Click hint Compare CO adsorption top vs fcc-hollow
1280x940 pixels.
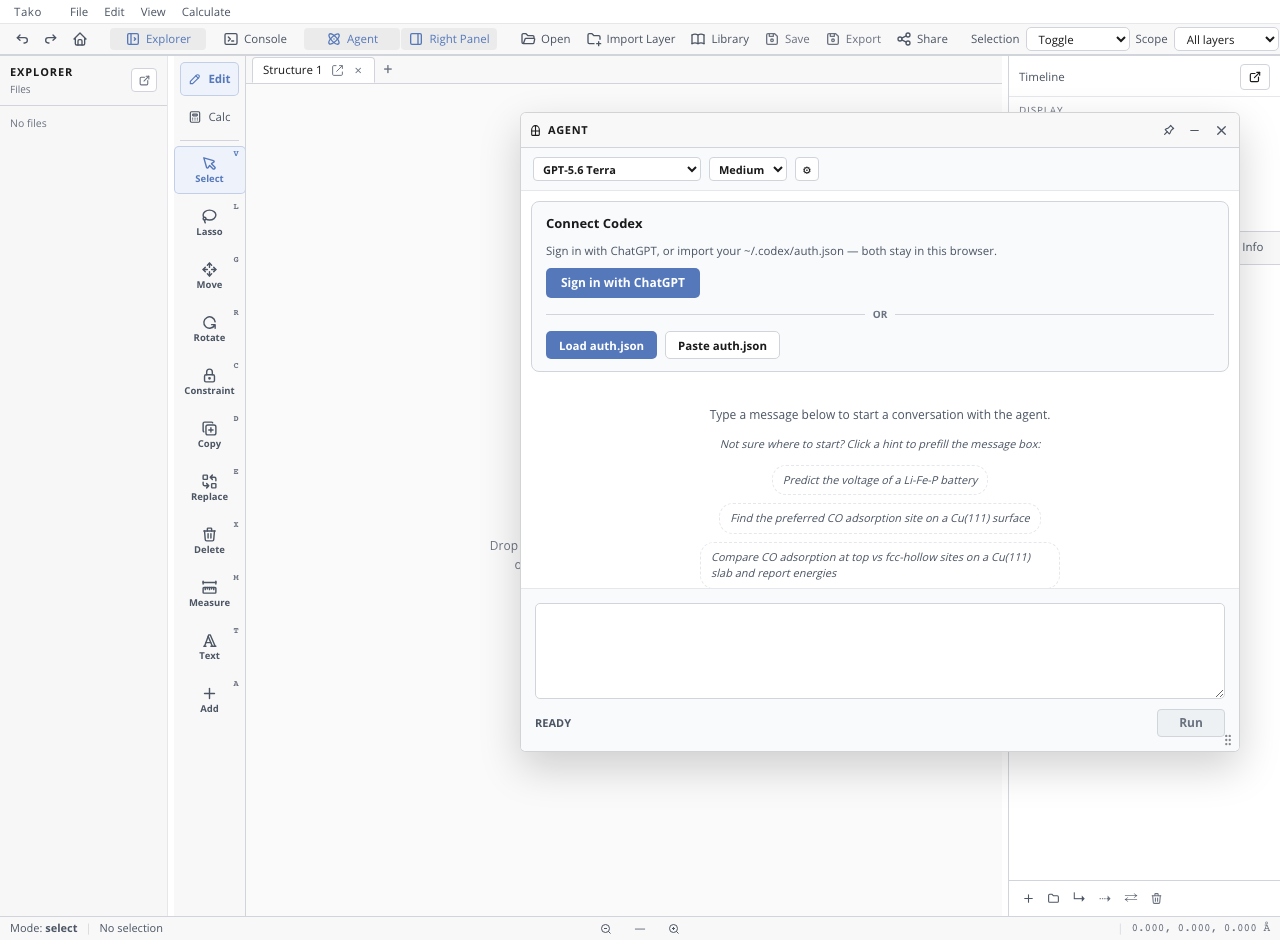pos(880,565)
